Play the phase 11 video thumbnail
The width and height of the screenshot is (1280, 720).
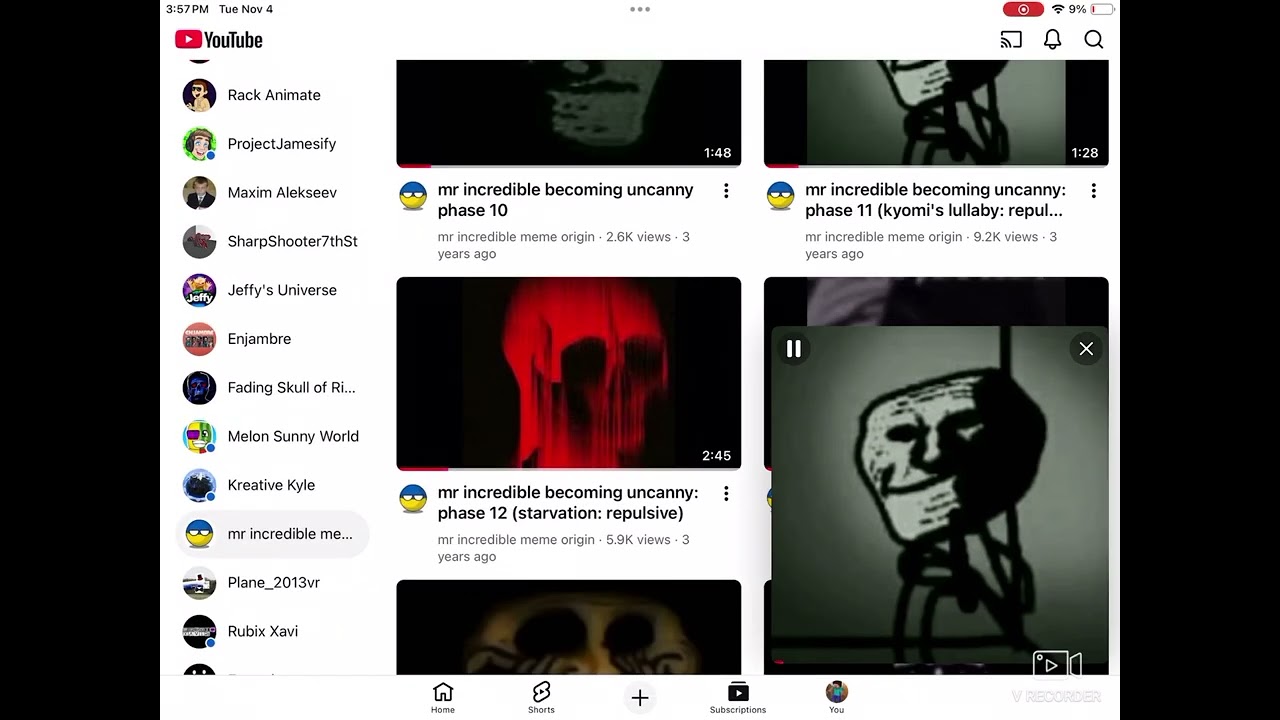click(936, 113)
